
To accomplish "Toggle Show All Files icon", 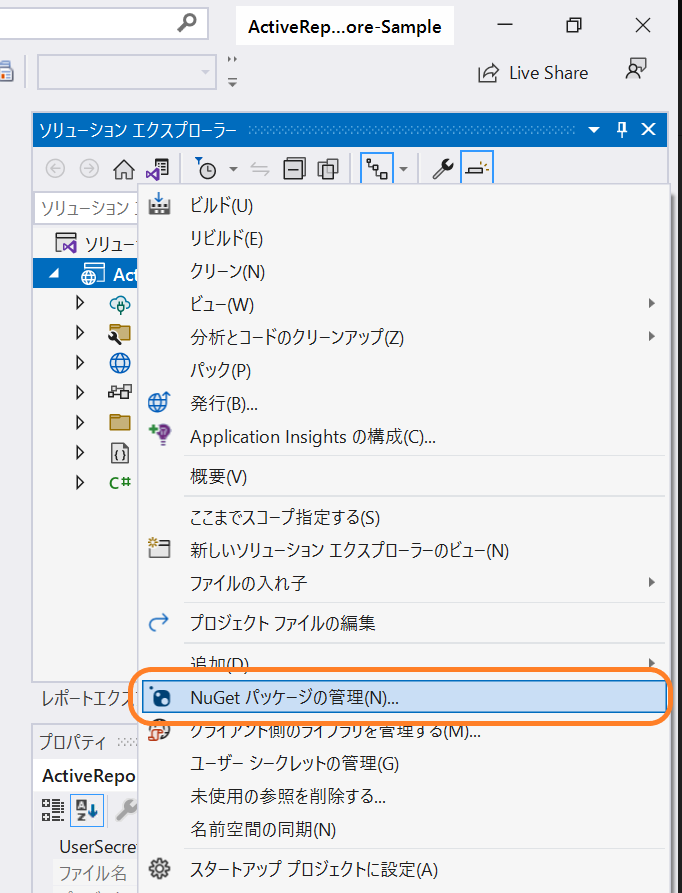I will (328, 169).
